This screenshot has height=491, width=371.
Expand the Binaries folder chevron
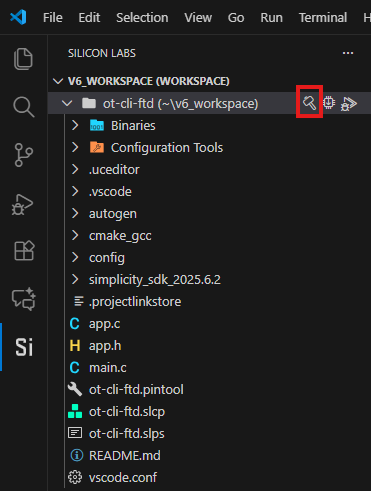(x=75, y=125)
